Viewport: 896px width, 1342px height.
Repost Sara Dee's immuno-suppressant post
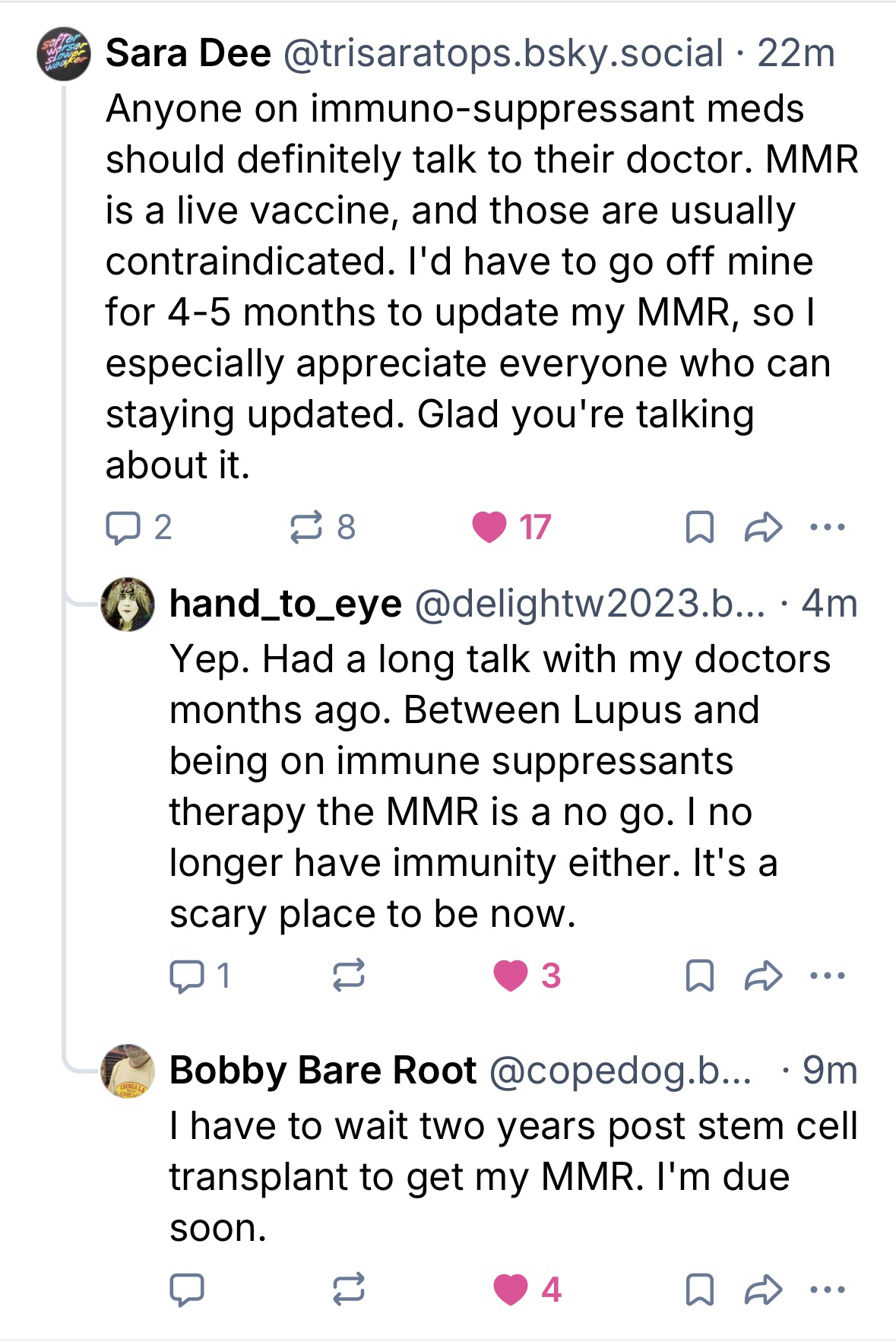tap(307, 527)
